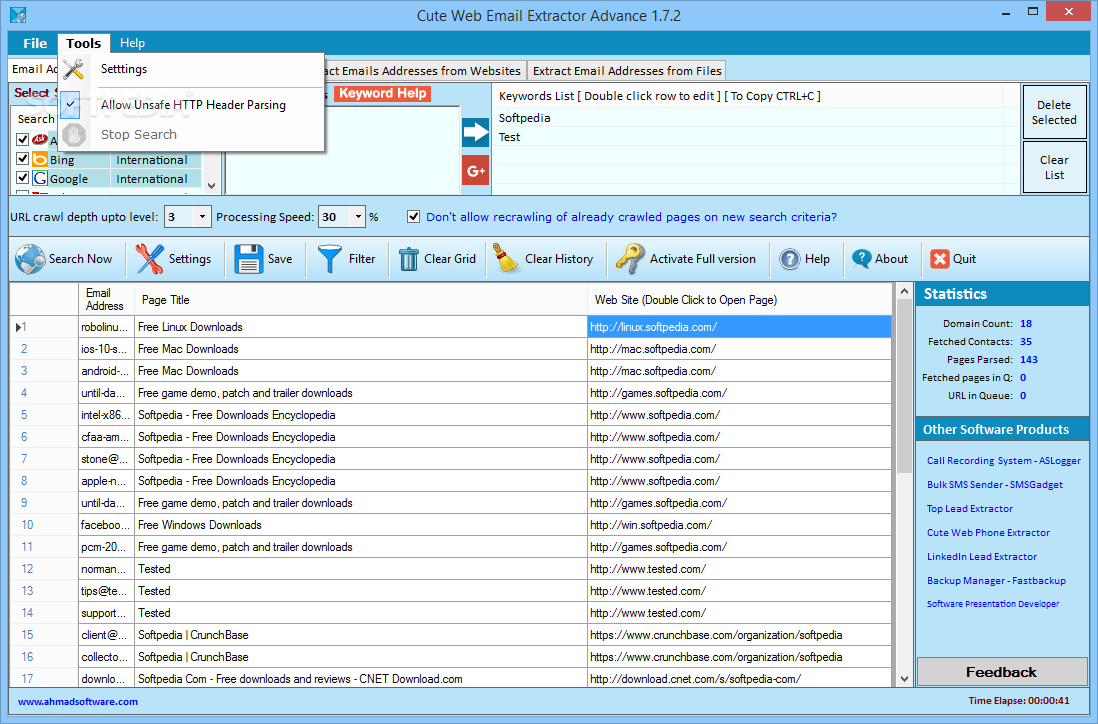The height and width of the screenshot is (724, 1098).
Task: Open Backup Manager - Fastbackup link
Action: click(996, 580)
